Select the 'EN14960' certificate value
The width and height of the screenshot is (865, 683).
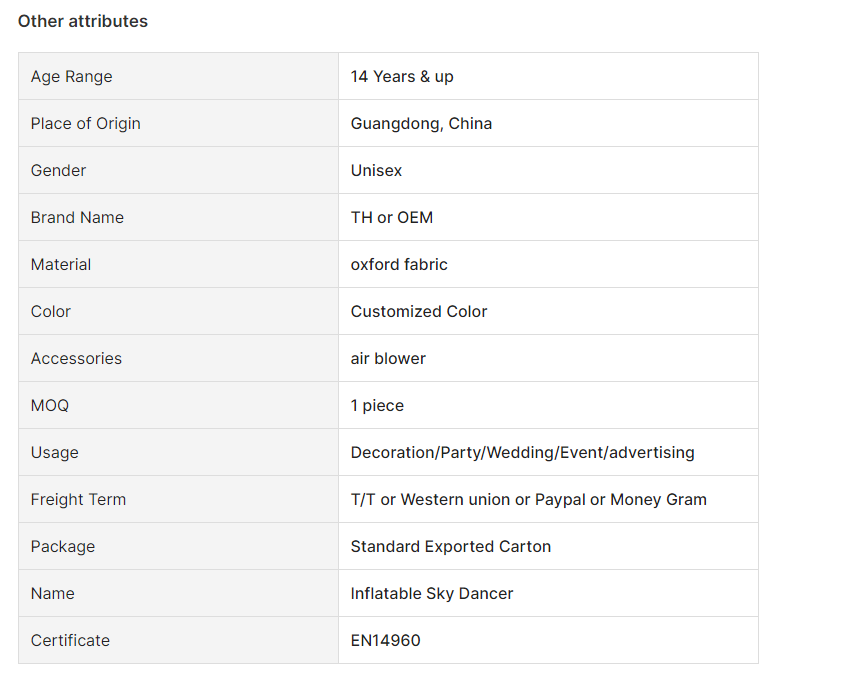coord(386,640)
